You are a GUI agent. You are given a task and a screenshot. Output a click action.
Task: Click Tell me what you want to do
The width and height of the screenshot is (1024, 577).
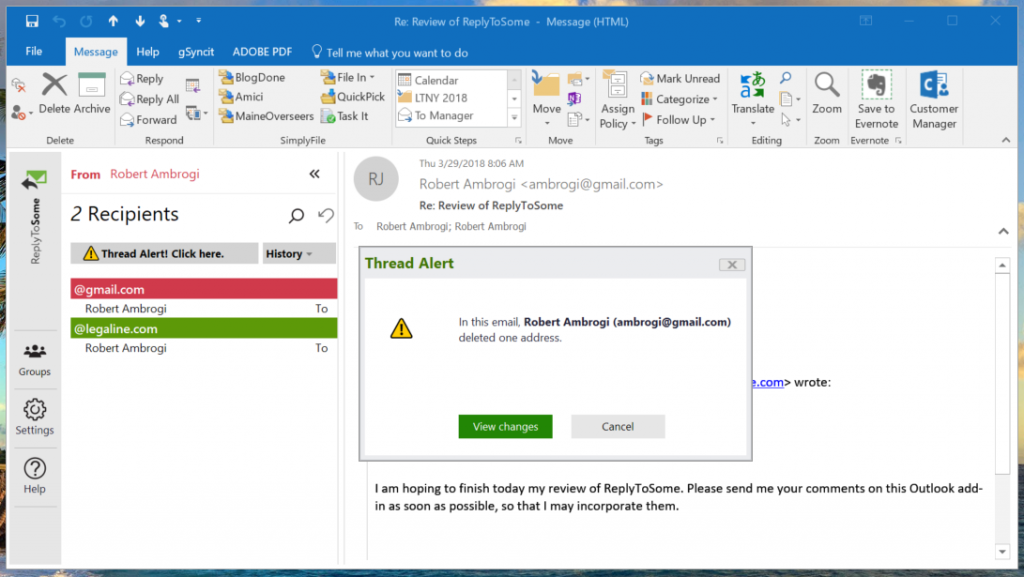point(390,52)
